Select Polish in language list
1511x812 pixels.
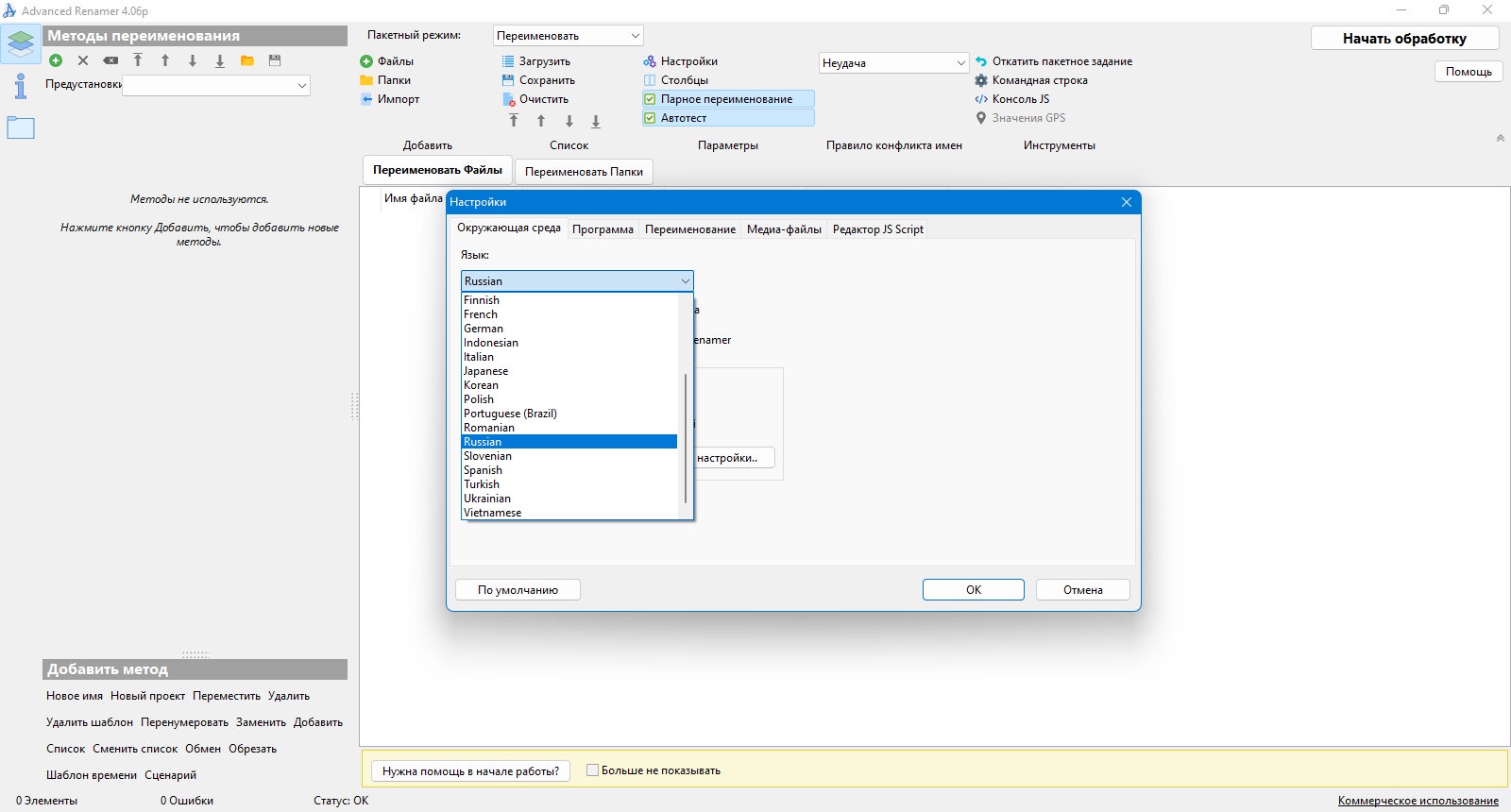point(569,399)
